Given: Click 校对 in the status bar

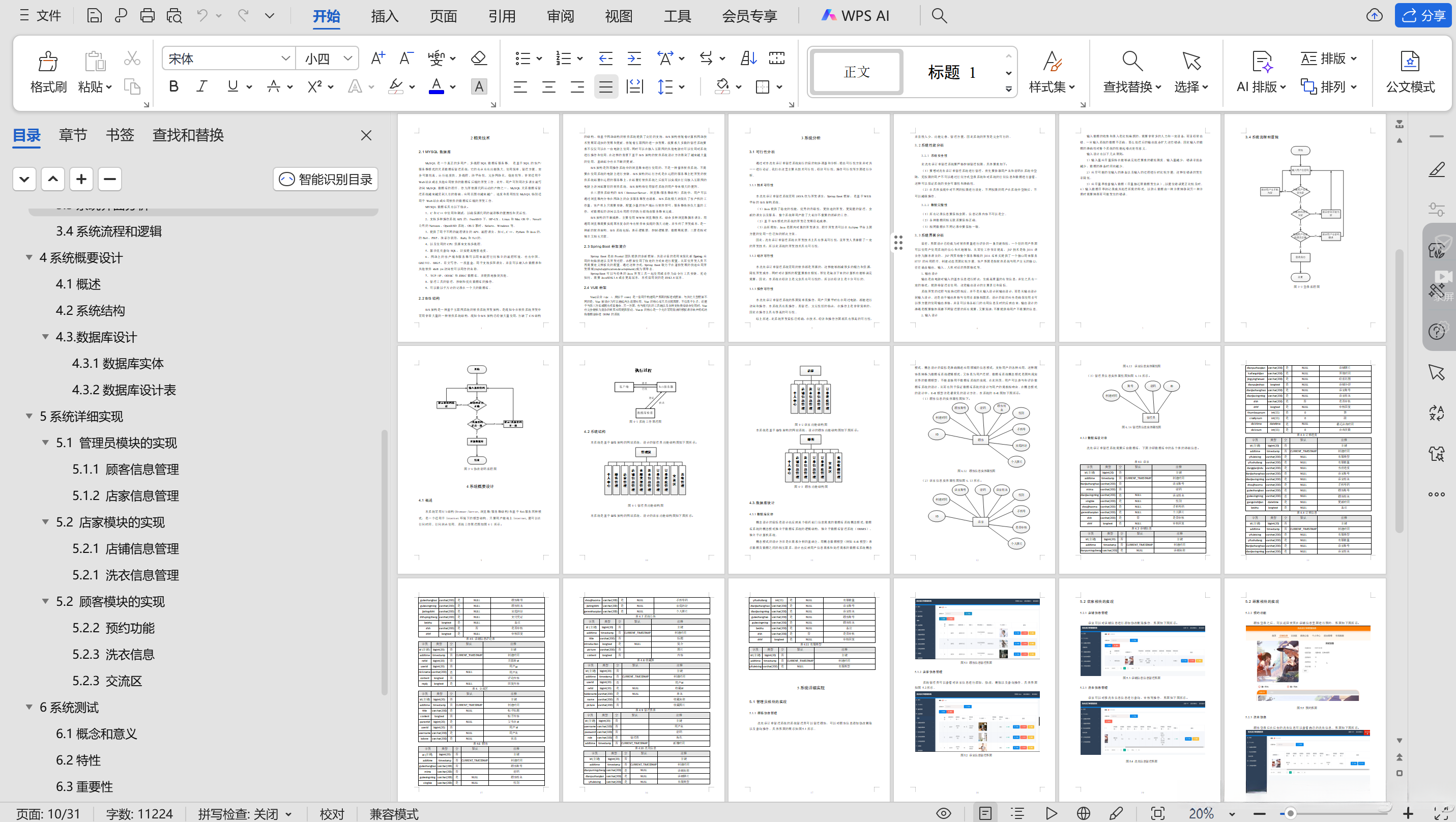Looking at the screenshot, I should click(x=332, y=813).
